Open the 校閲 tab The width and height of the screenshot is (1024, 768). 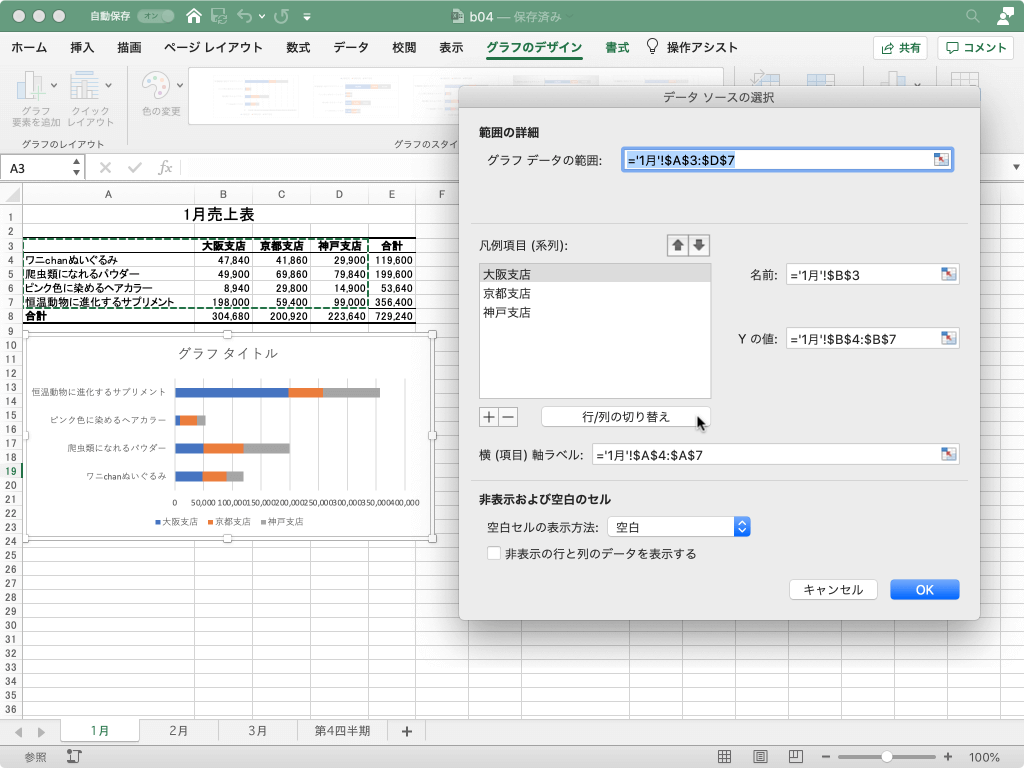(404, 48)
